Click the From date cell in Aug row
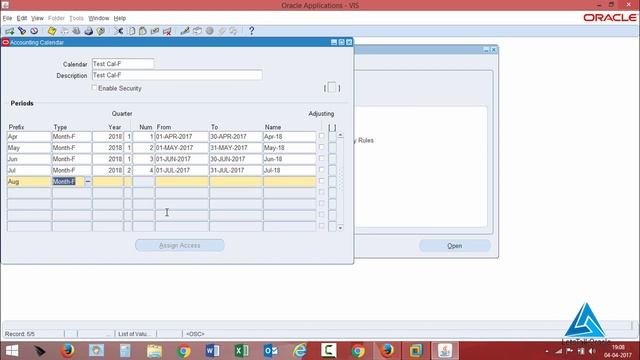The height and width of the screenshot is (360, 640). pyautogui.click(x=182, y=181)
